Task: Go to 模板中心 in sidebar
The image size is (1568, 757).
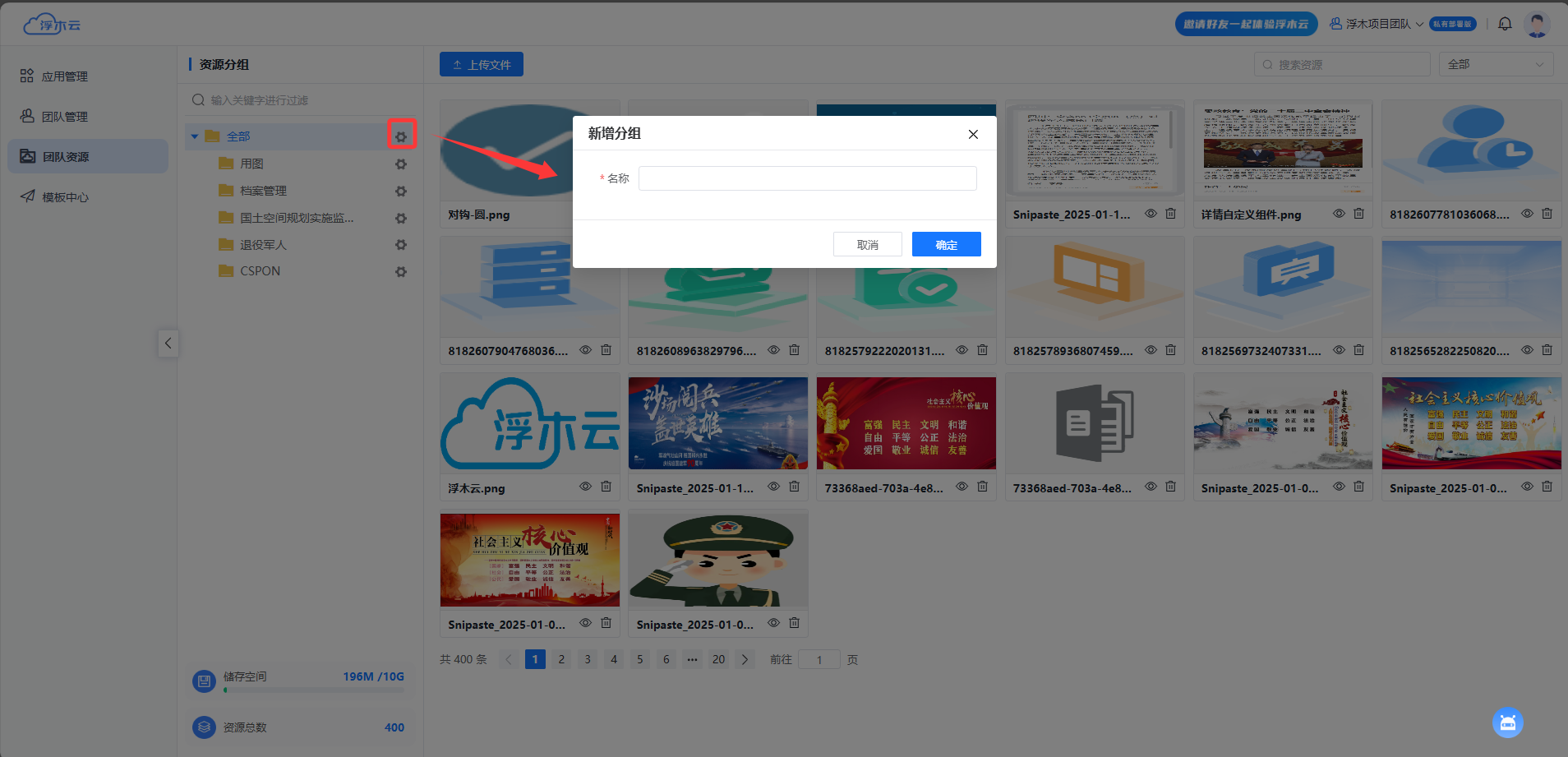Action: [x=64, y=197]
